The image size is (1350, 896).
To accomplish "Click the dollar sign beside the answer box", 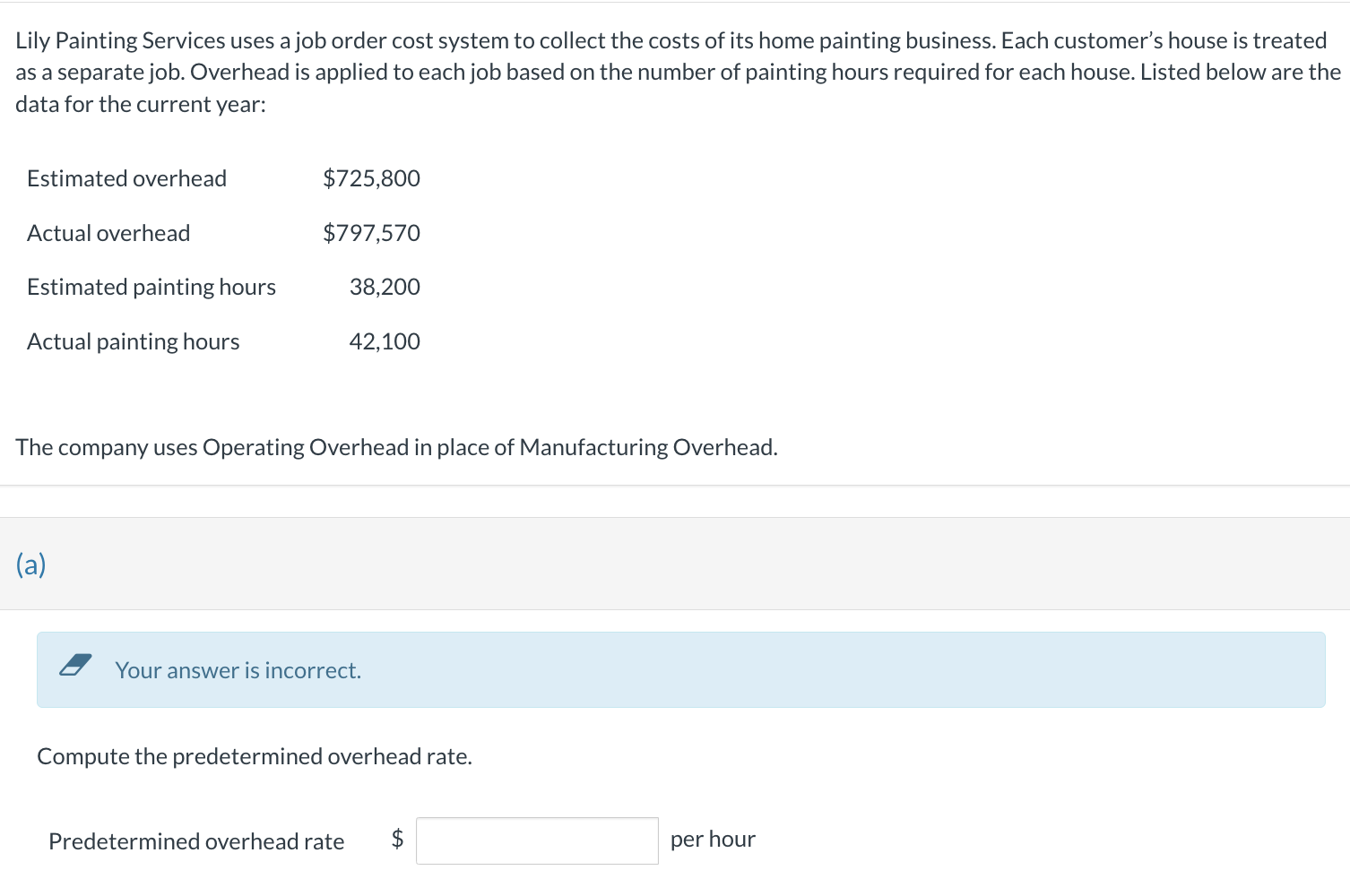I will pos(397,839).
